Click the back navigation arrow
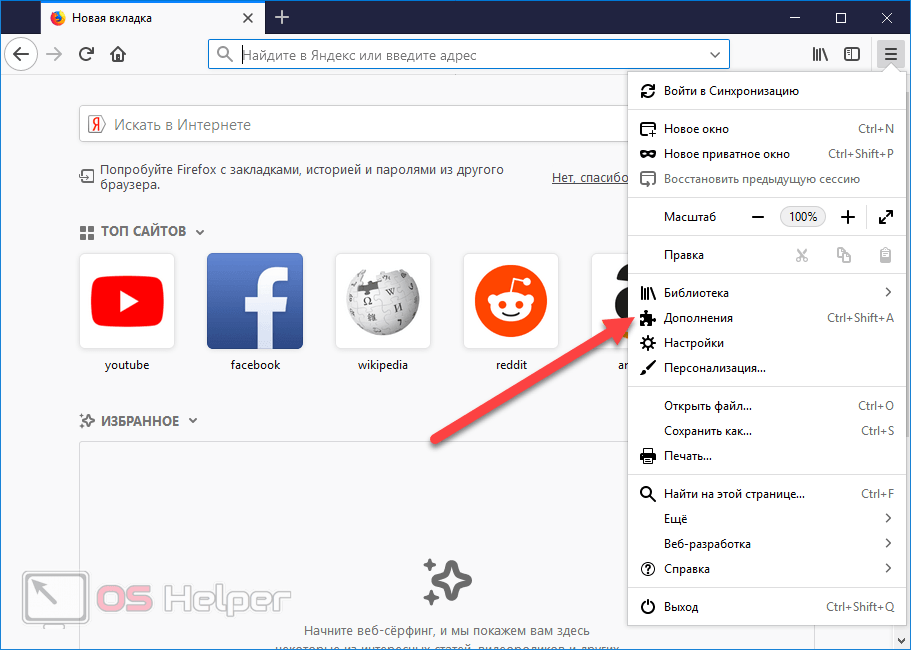The width and height of the screenshot is (911, 650). click(22, 54)
